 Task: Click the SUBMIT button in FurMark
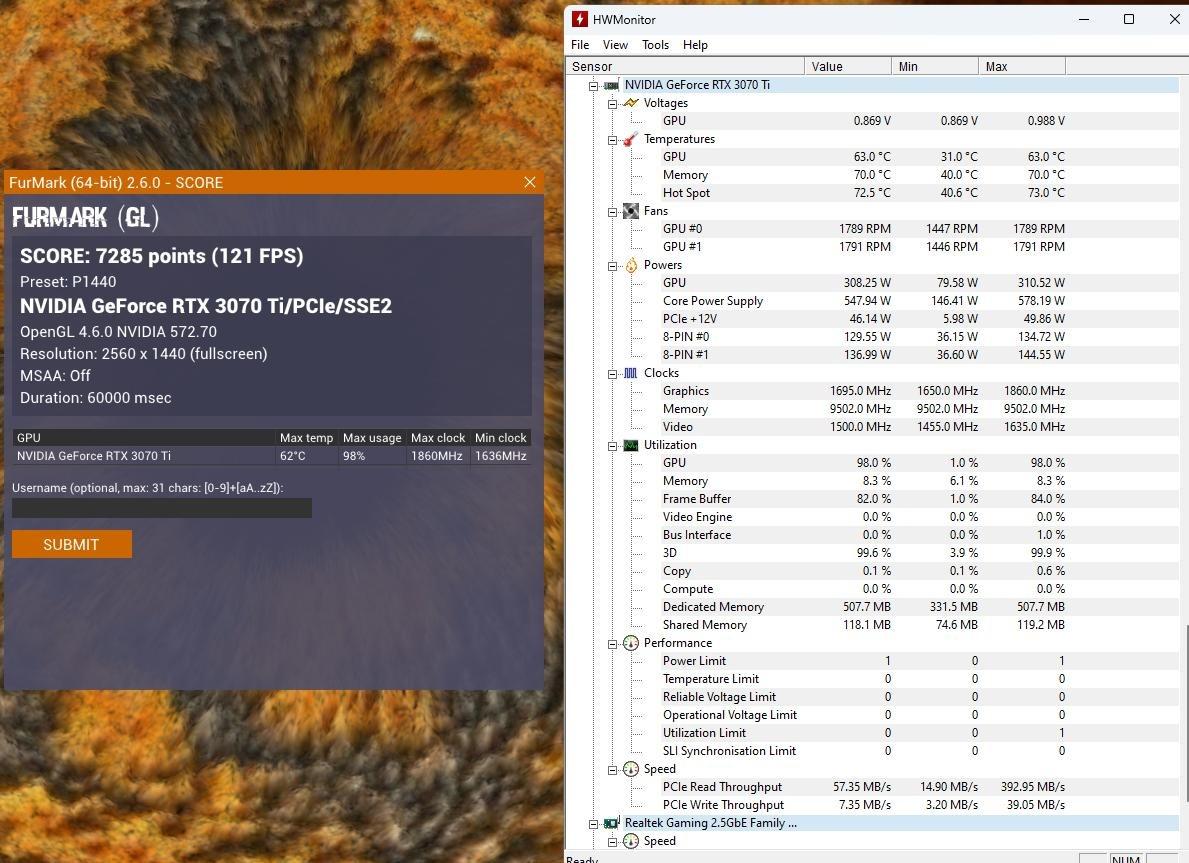coord(71,544)
